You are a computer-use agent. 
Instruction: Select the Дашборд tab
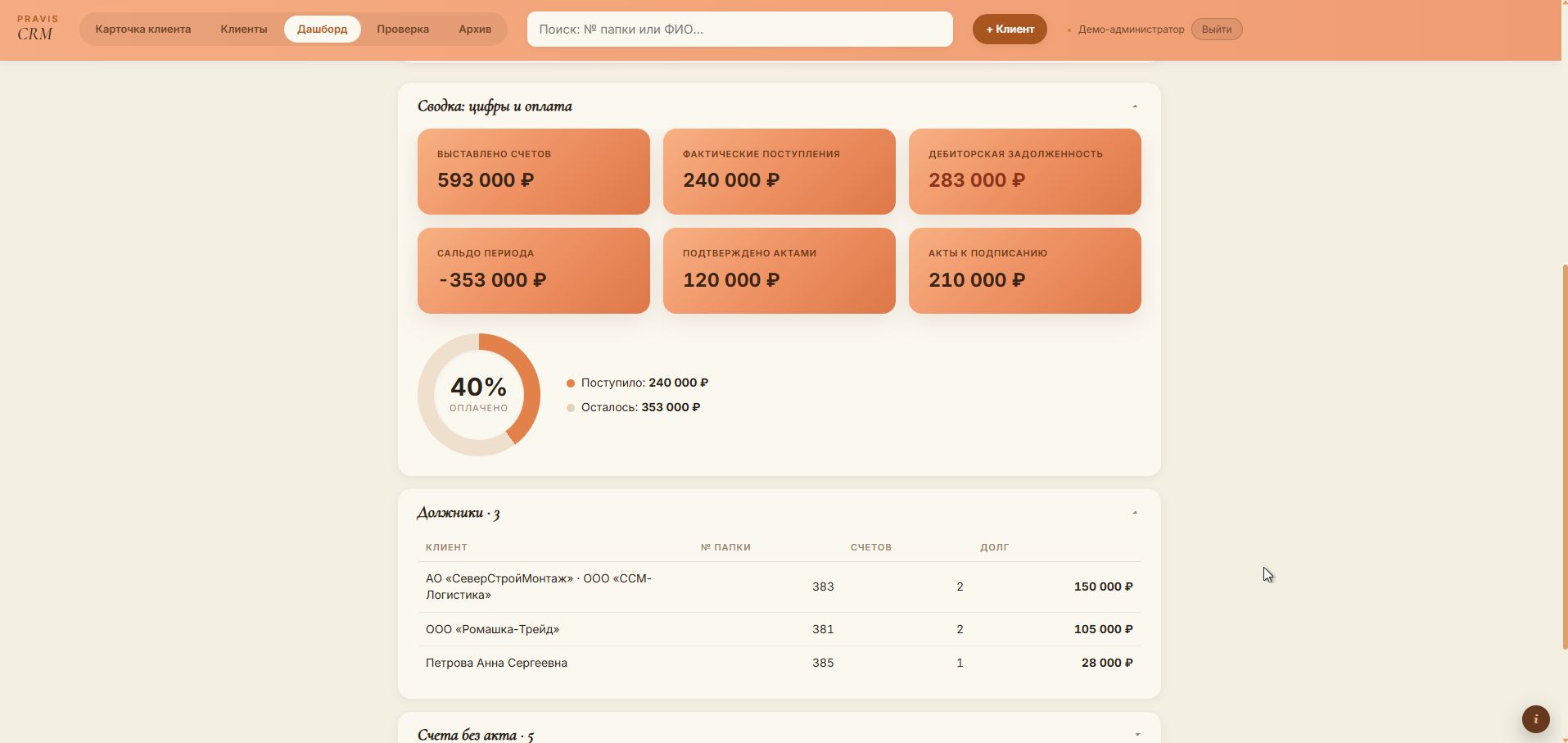tap(323, 29)
